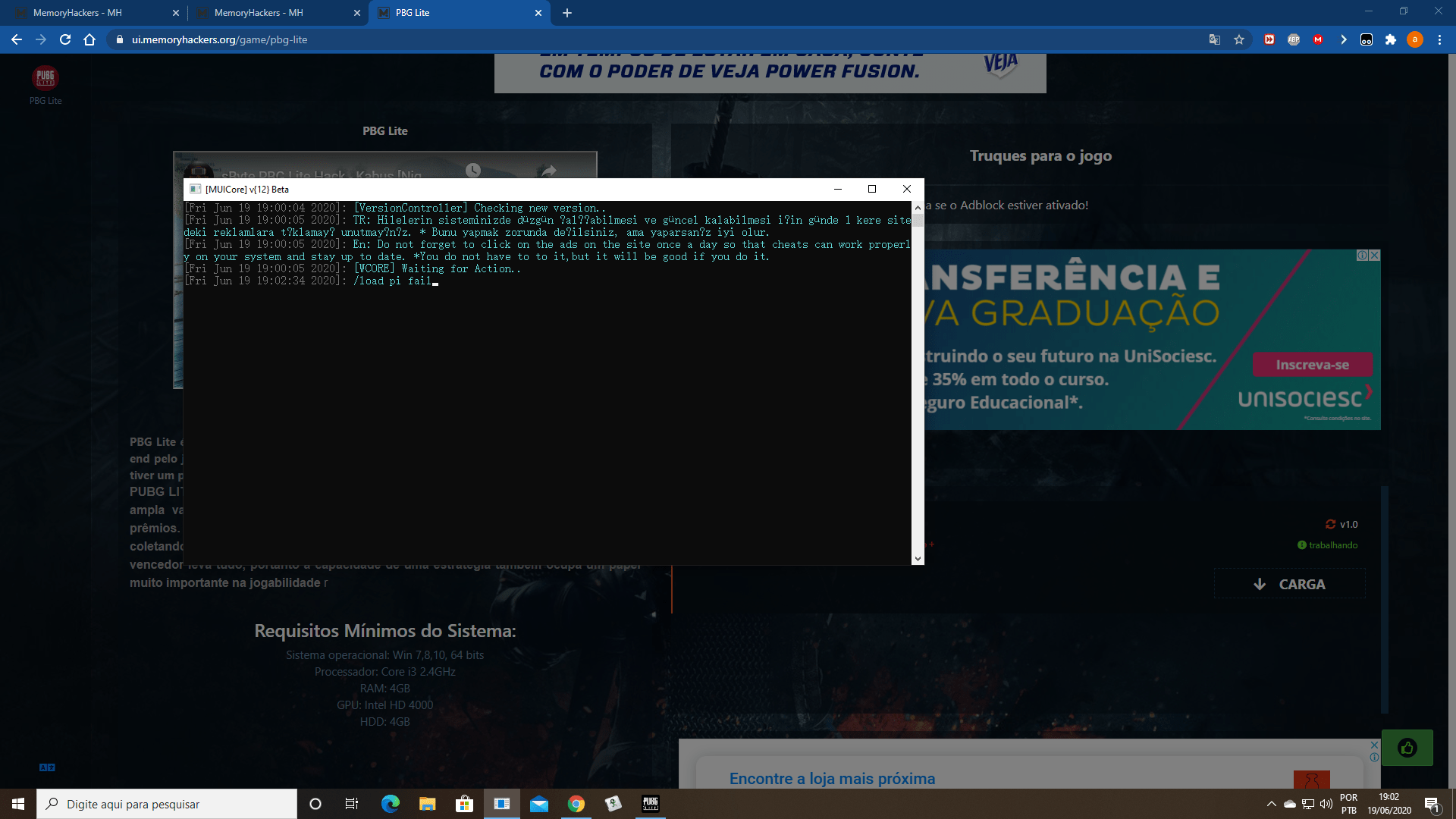
Task: Open the Mail app from the taskbar
Action: (x=539, y=804)
